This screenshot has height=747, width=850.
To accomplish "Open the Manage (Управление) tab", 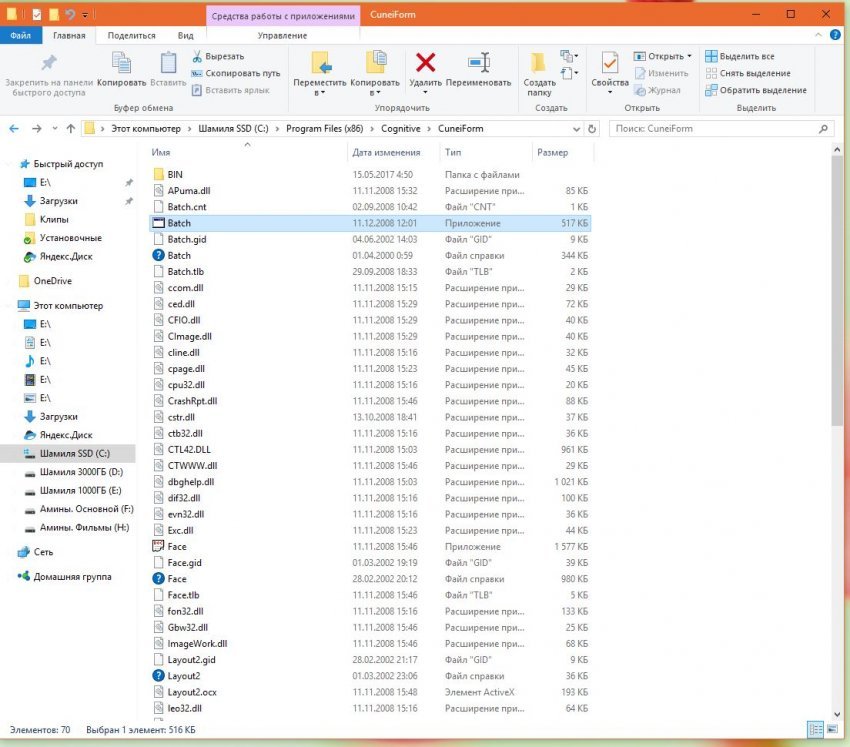I will click(x=282, y=35).
